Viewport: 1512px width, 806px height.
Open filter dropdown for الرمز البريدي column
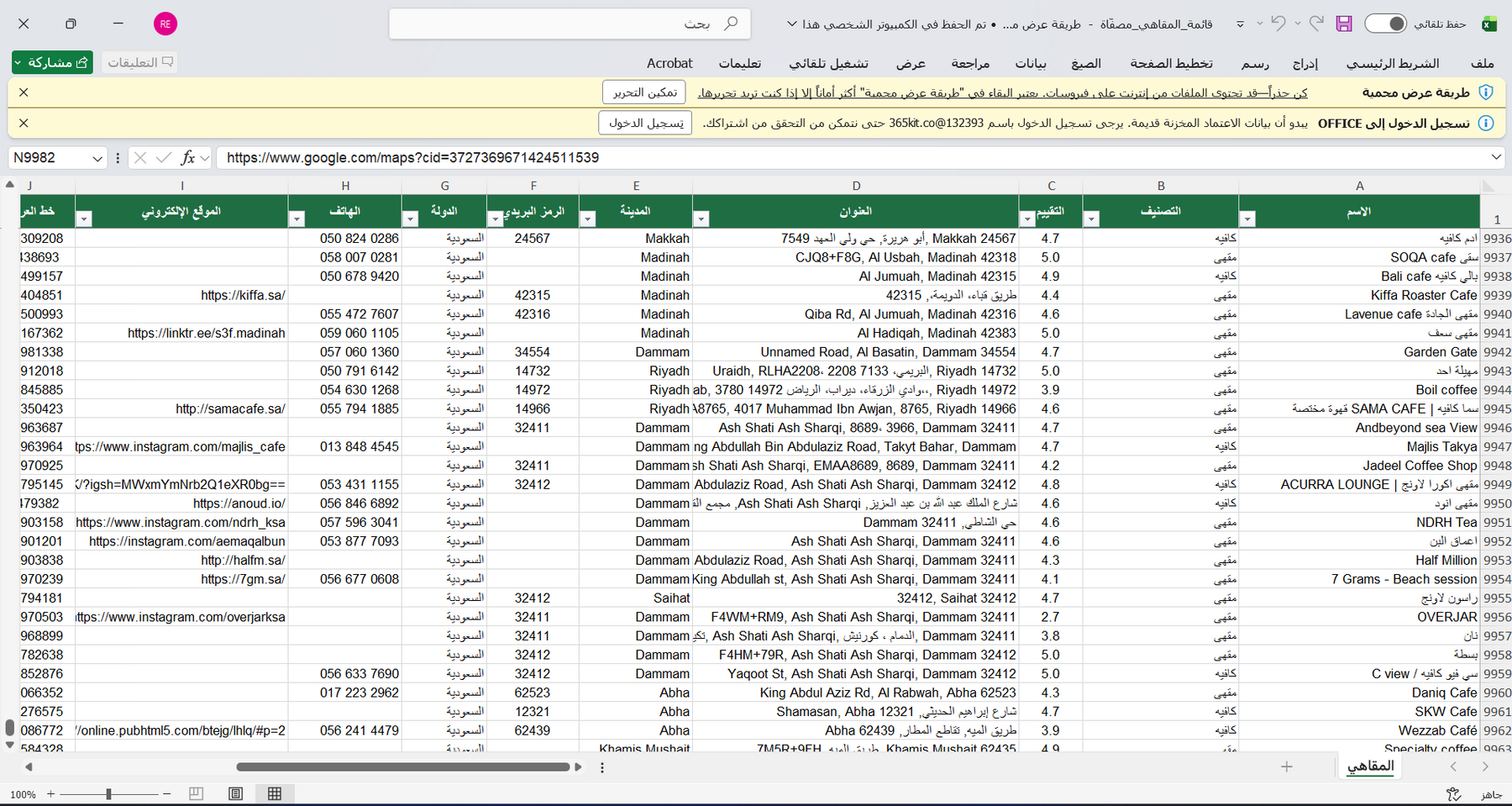click(x=496, y=219)
